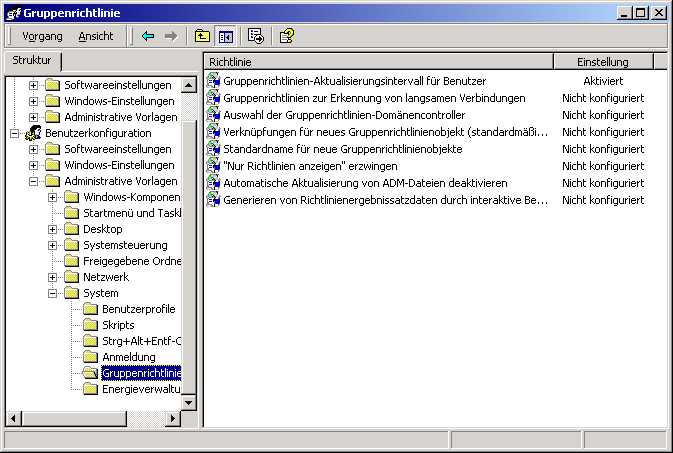Click policy icon for Erkennung von langsamen Verbindungen
This screenshot has width=673, height=453.
[213, 98]
